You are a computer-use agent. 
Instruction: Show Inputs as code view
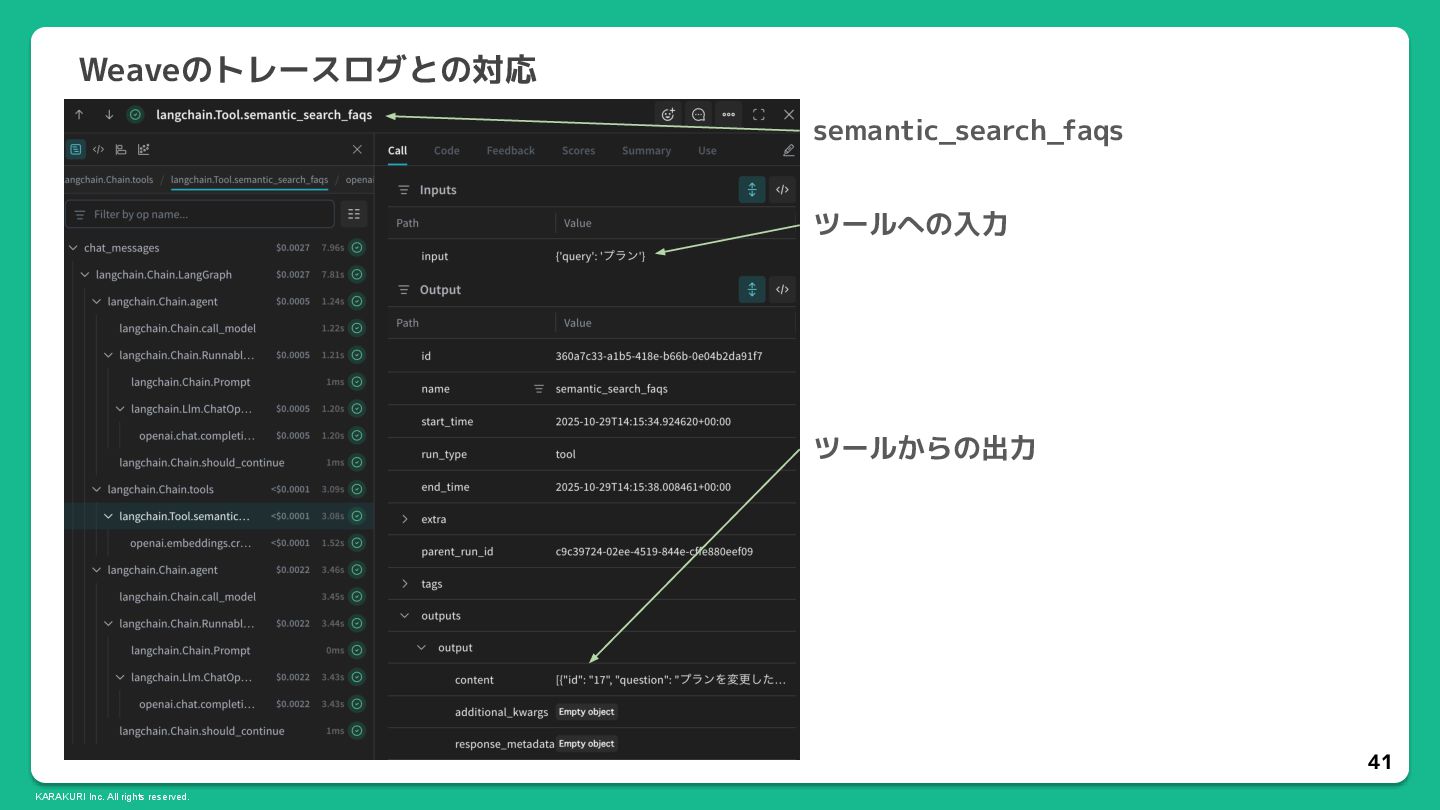click(x=783, y=190)
